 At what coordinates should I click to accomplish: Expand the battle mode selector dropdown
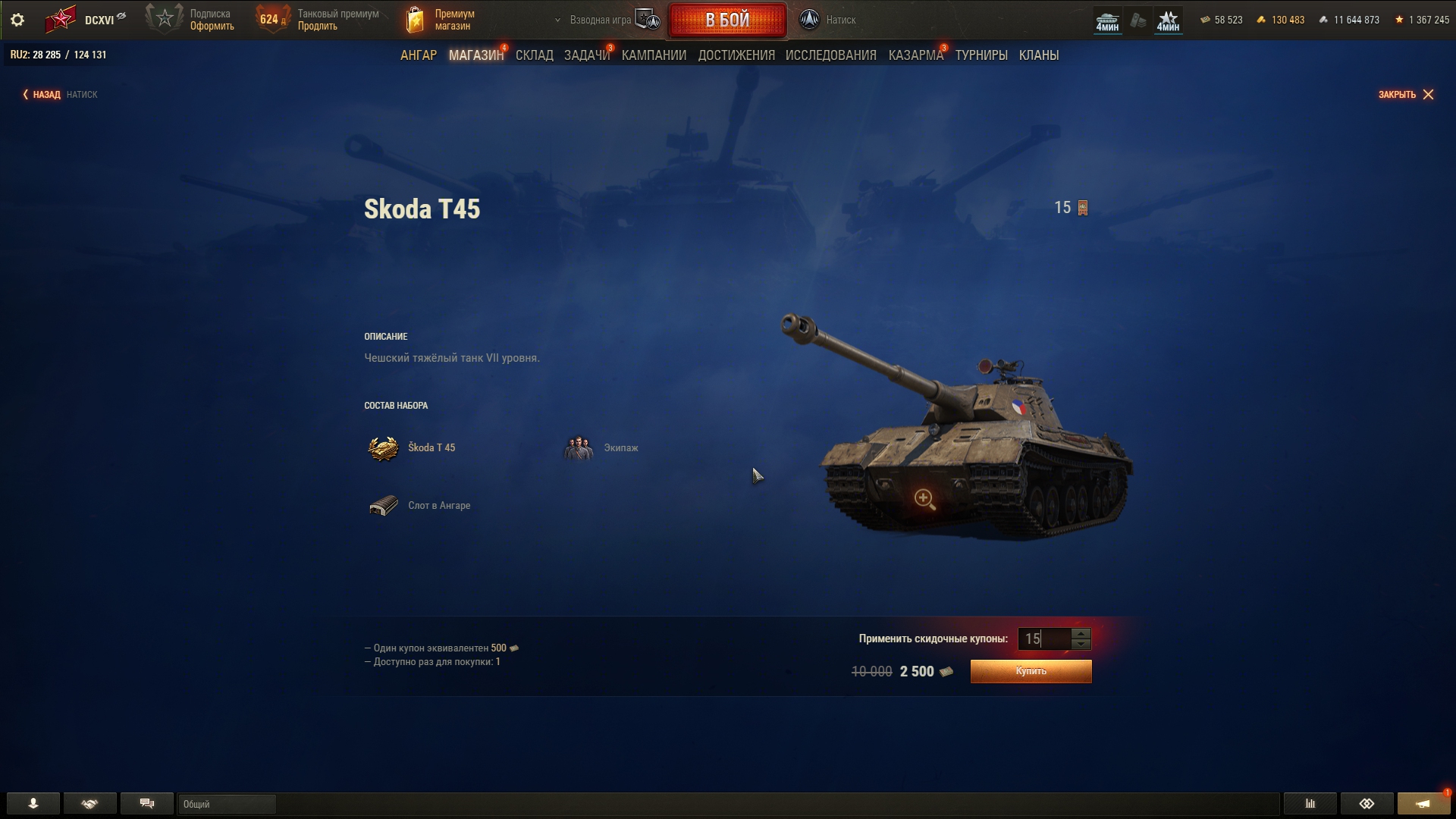pos(557,20)
